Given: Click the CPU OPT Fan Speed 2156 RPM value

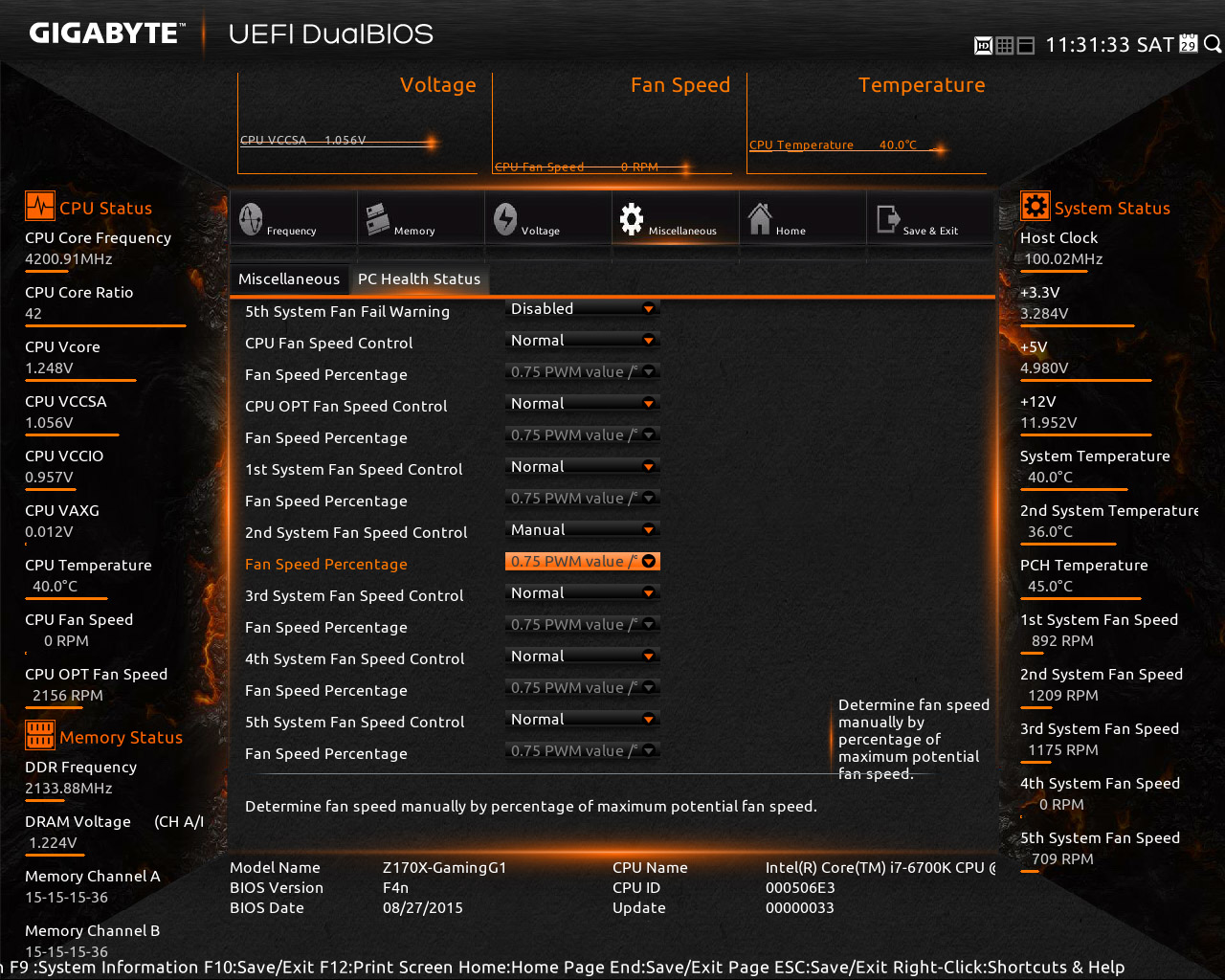Looking at the screenshot, I should [x=68, y=695].
